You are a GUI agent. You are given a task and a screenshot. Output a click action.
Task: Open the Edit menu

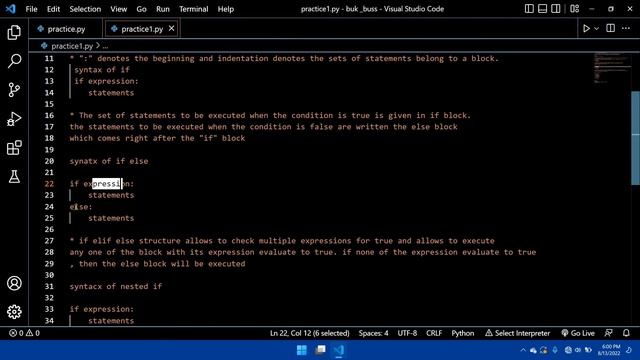(53, 9)
